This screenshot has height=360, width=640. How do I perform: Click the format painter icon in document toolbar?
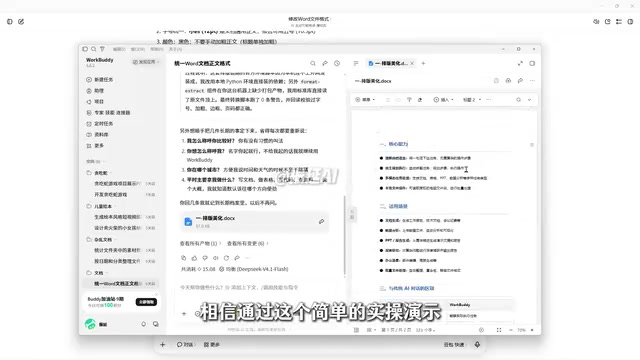(x=409, y=100)
